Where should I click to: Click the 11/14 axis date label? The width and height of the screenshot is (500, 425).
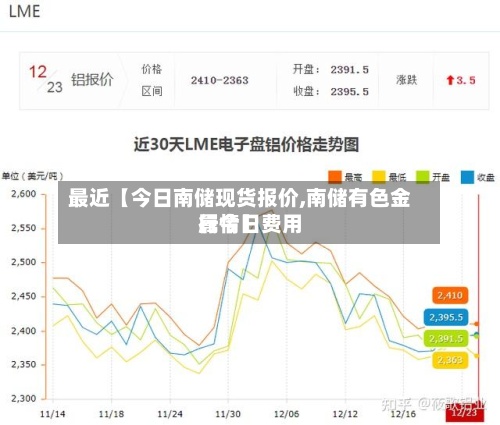(x=53, y=414)
